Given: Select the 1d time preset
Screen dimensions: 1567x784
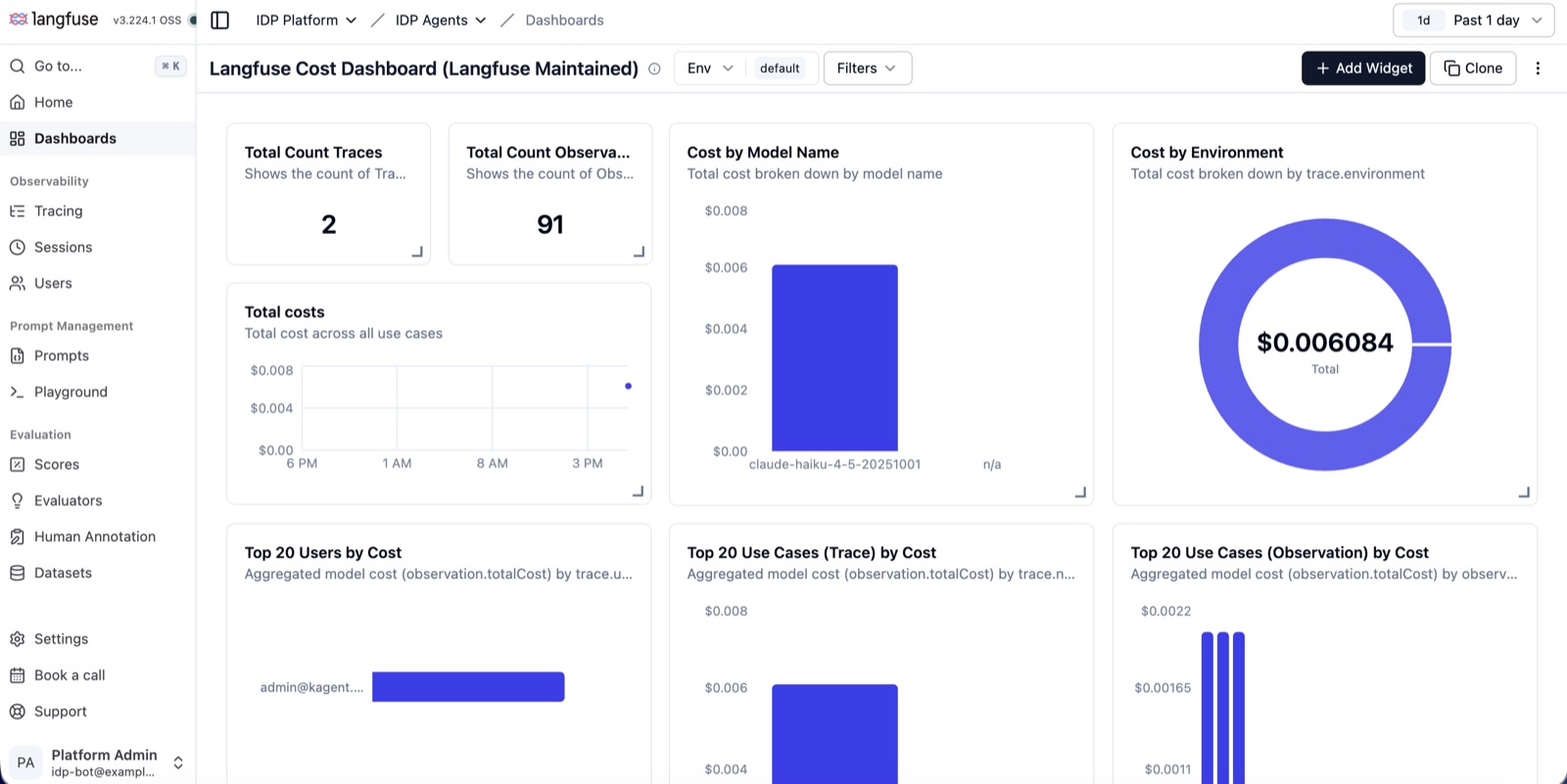Looking at the screenshot, I should (x=1423, y=20).
